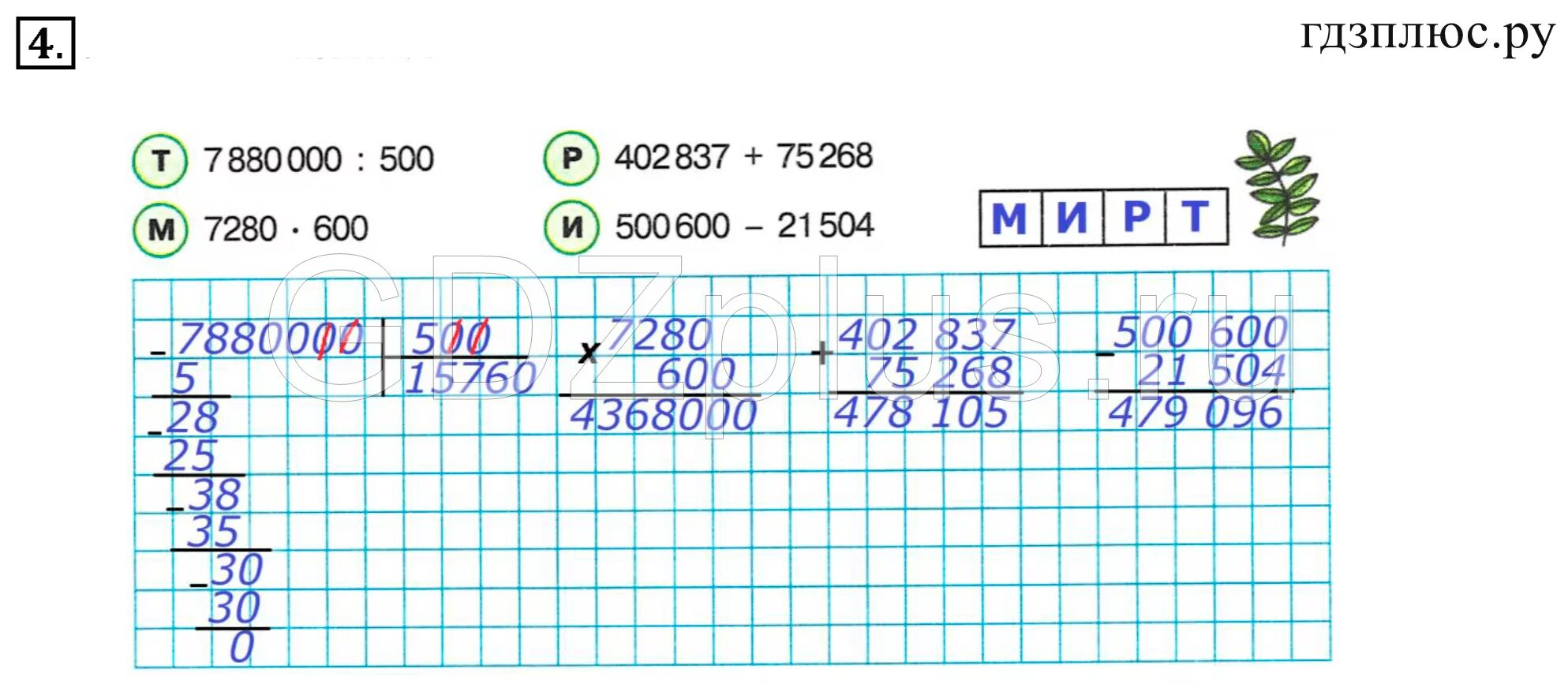
Task: Click the handwritten product 4368000
Action: (664, 415)
